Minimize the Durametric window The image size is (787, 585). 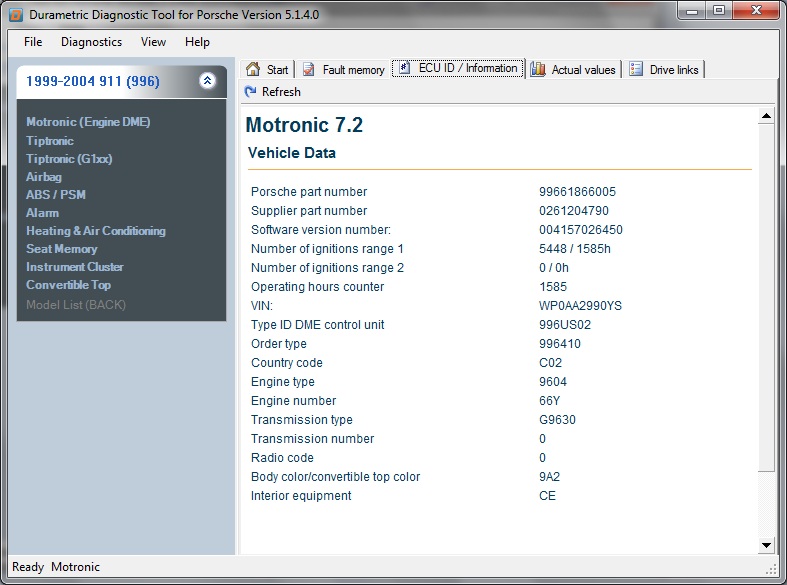[693, 11]
